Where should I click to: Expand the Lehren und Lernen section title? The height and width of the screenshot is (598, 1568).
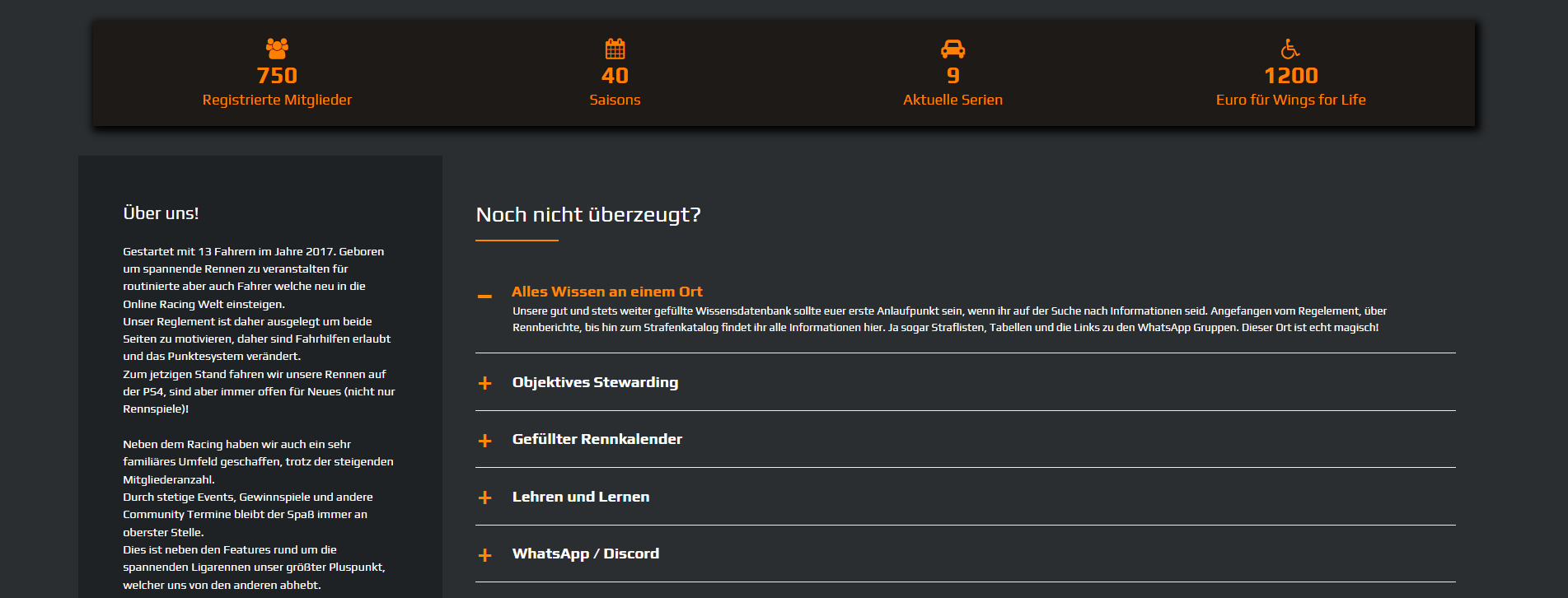[x=580, y=497]
